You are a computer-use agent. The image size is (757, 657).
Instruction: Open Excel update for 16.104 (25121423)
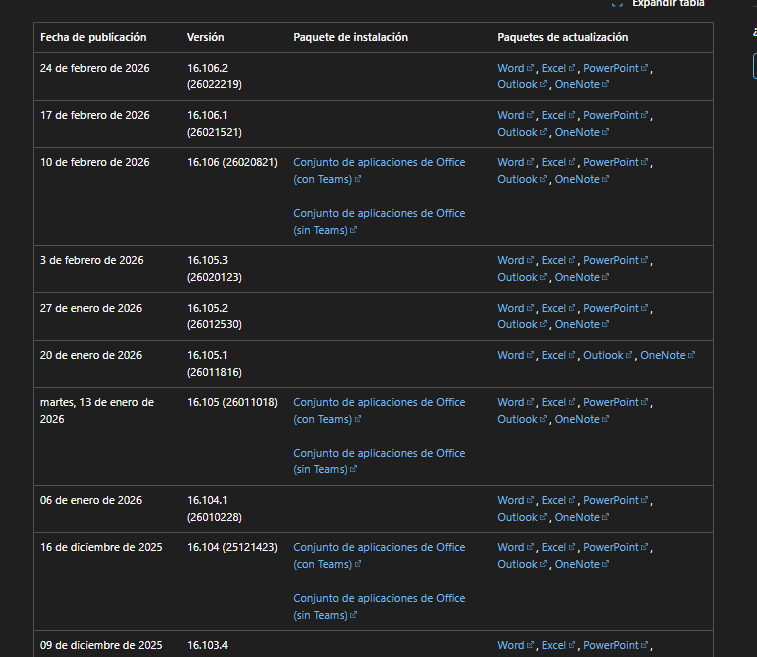[559, 547]
